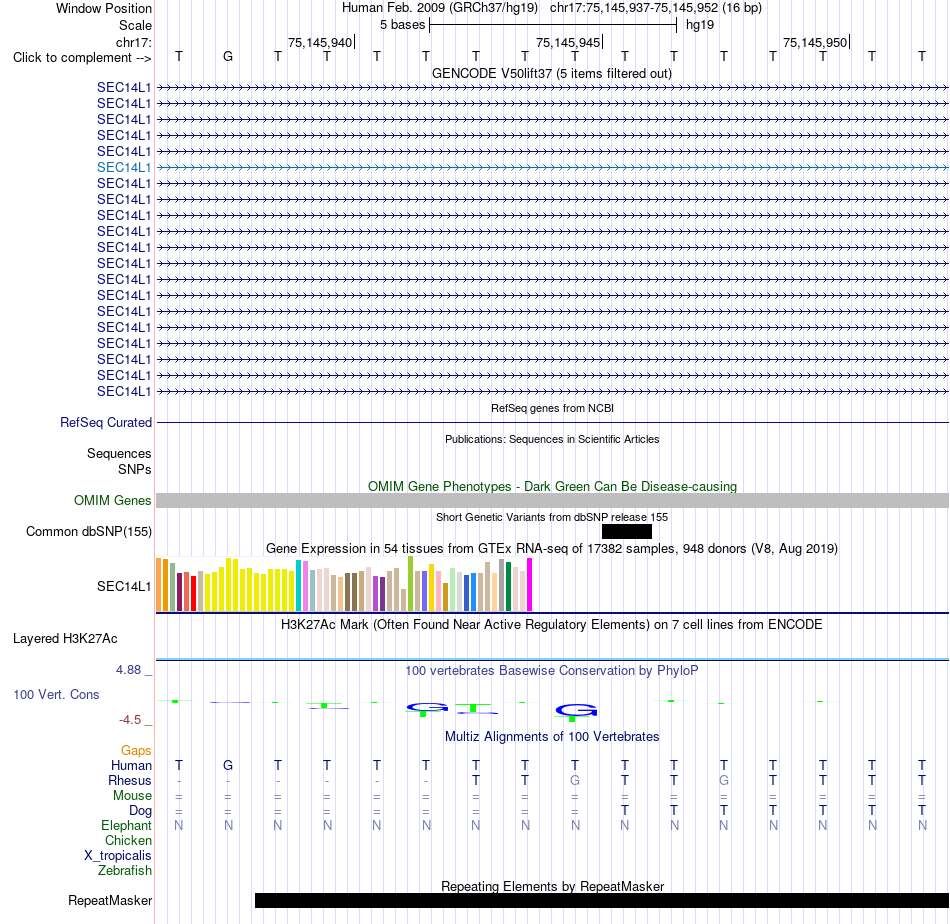This screenshot has height=924, width=950.
Task: Select the black dbSNP variant block
Action: [x=627, y=531]
